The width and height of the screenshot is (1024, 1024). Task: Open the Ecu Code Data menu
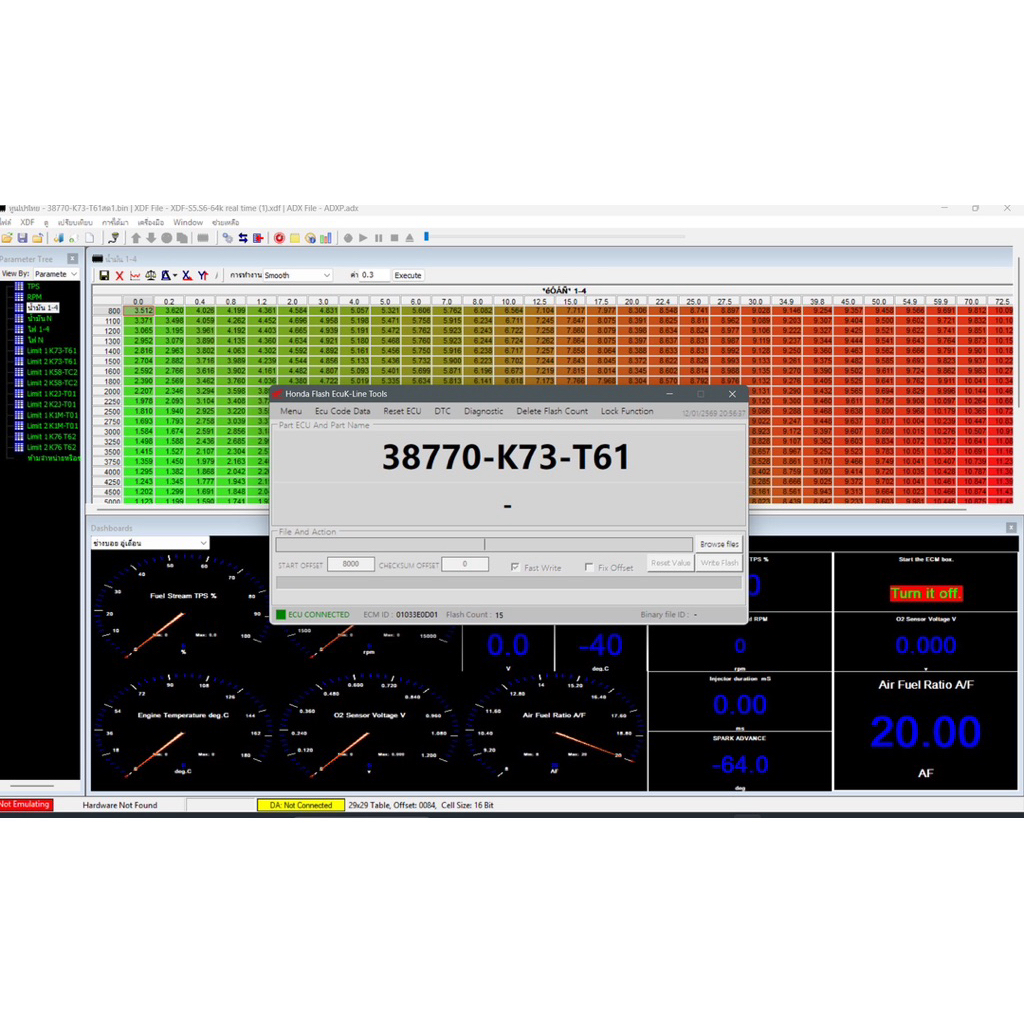coord(342,411)
